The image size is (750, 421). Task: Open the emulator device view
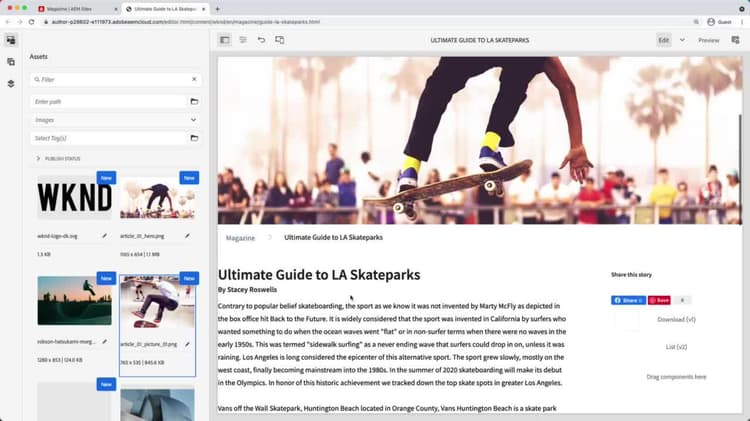280,40
